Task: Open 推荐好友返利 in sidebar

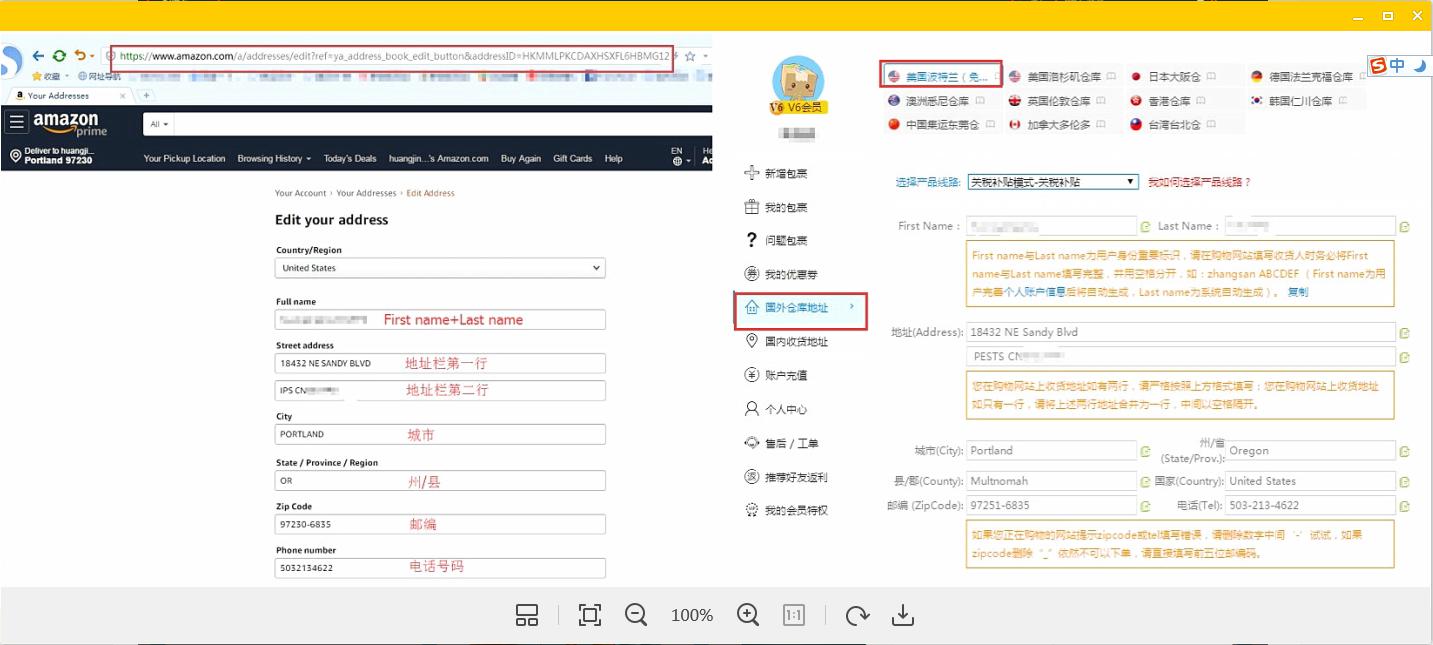Action: click(786, 477)
